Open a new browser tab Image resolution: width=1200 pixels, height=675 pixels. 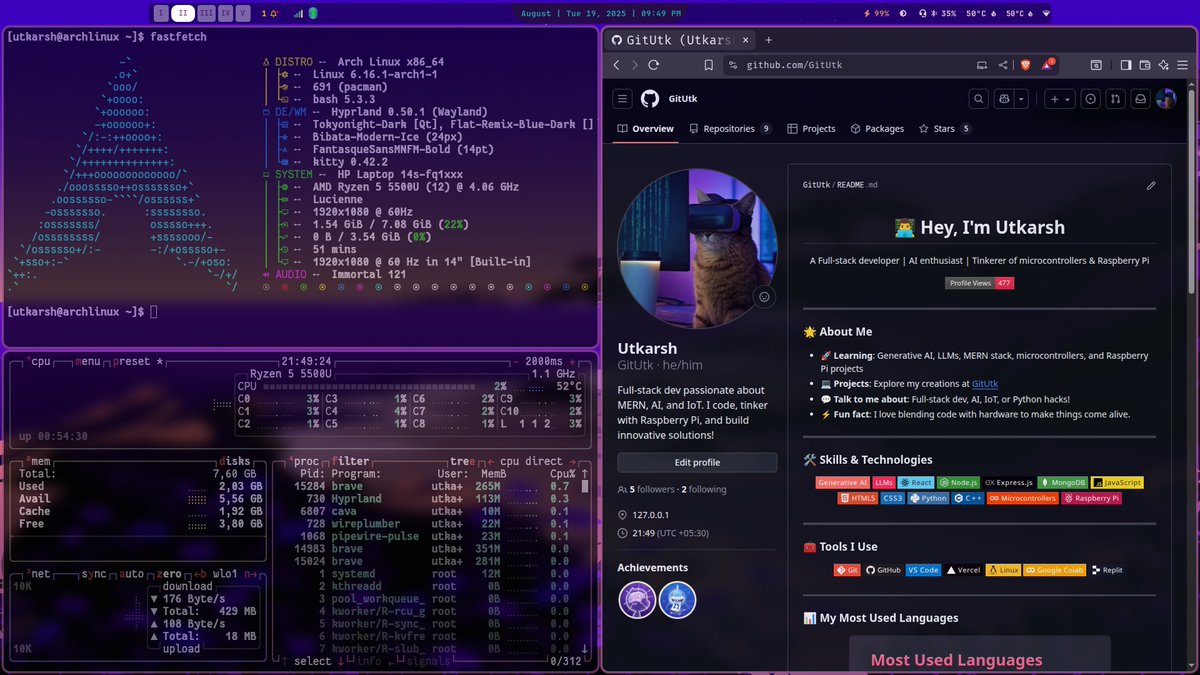tap(768, 40)
